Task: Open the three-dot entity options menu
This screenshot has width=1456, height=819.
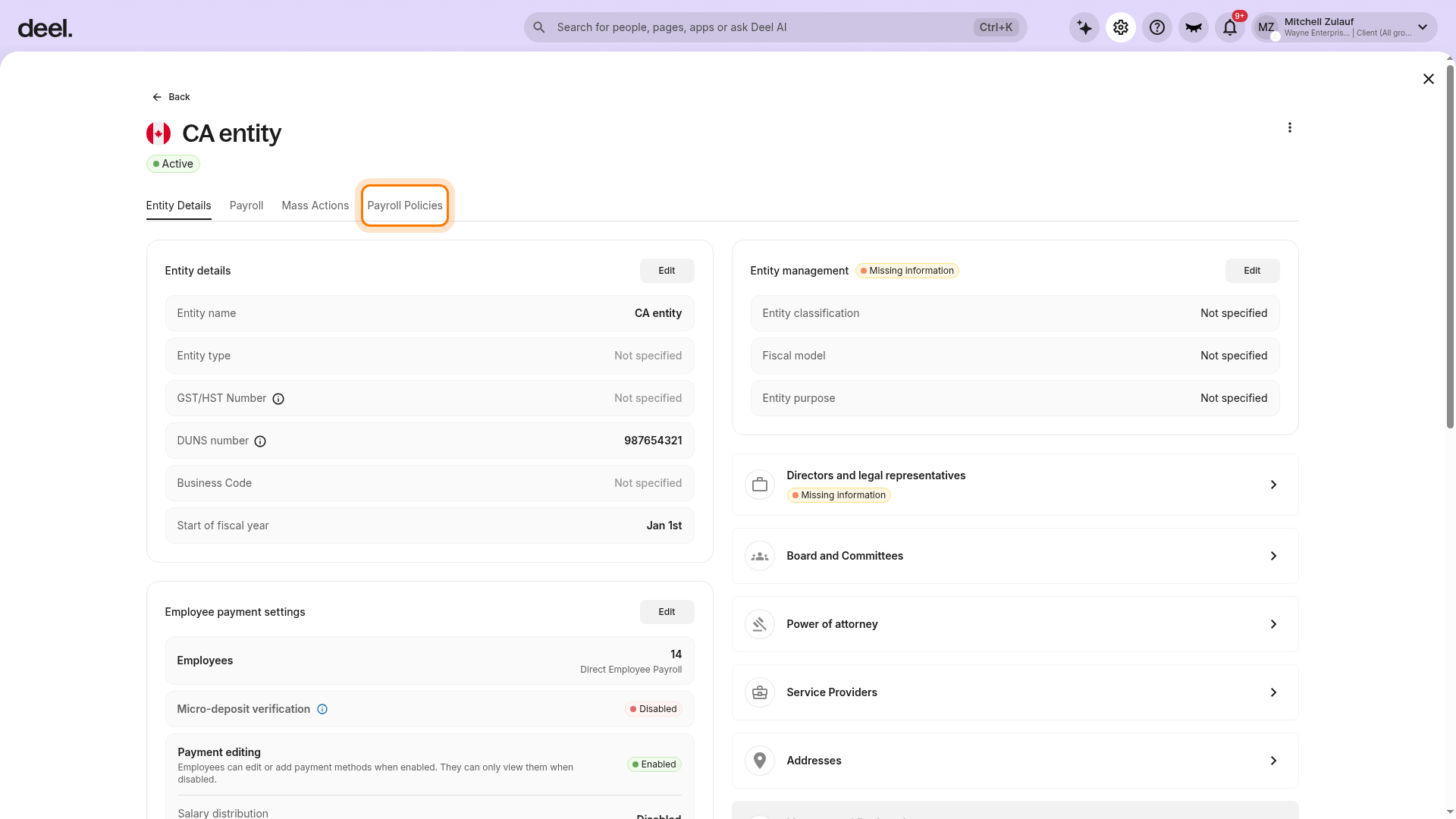Action: tap(1290, 127)
